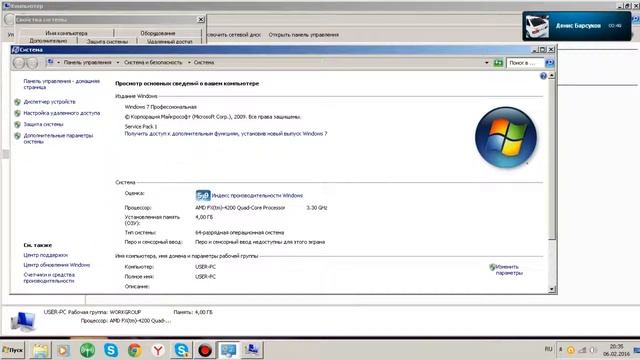Launch Google Chrome from the taskbar
The image size is (640, 360).
[134, 350]
